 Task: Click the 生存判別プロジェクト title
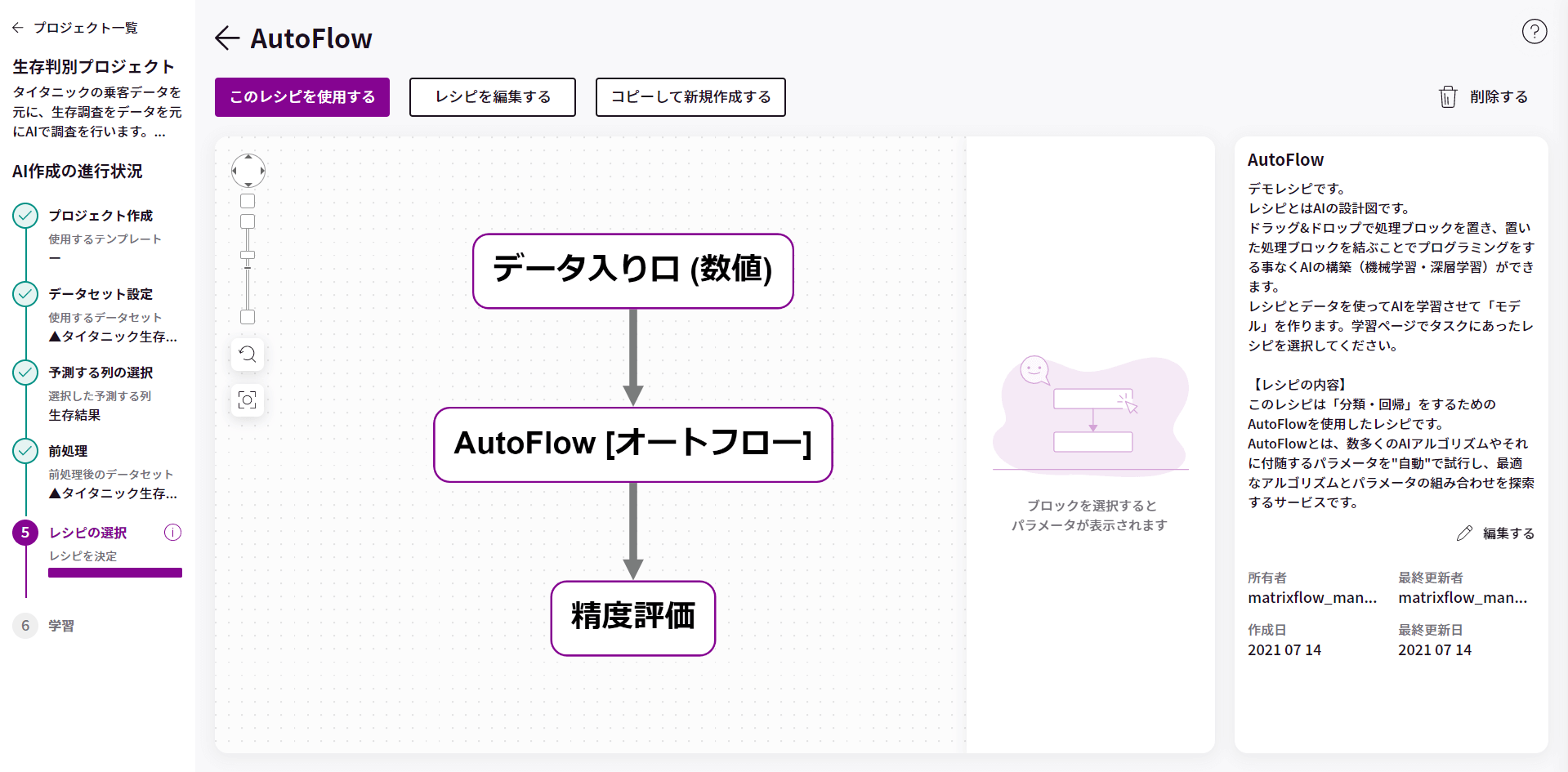(x=93, y=67)
